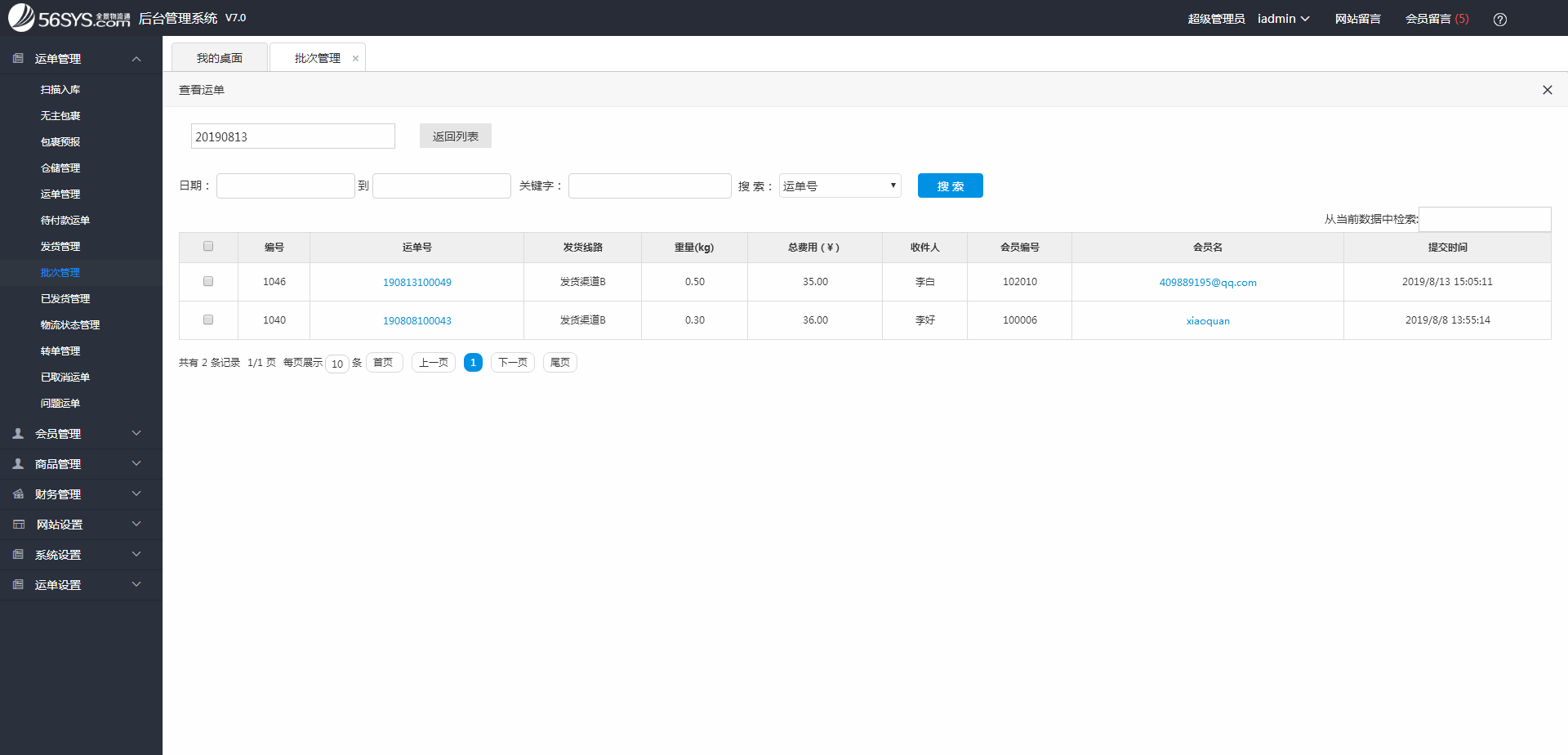The width and height of the screenshot is (1568, 755).
Task: Open the help question-mark icon
Action: [x=1500, y=19]
